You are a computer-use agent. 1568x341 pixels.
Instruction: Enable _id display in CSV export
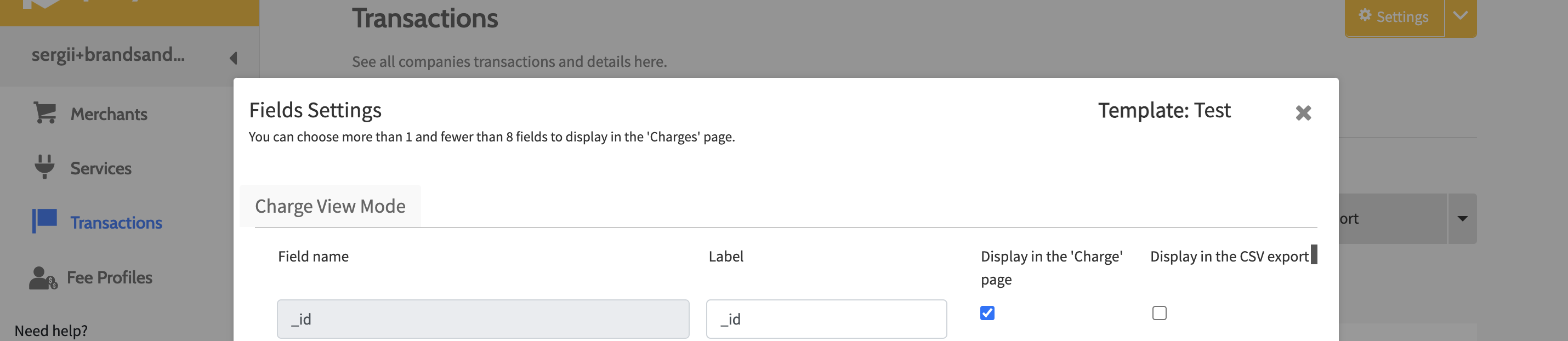pos(1159,313)
